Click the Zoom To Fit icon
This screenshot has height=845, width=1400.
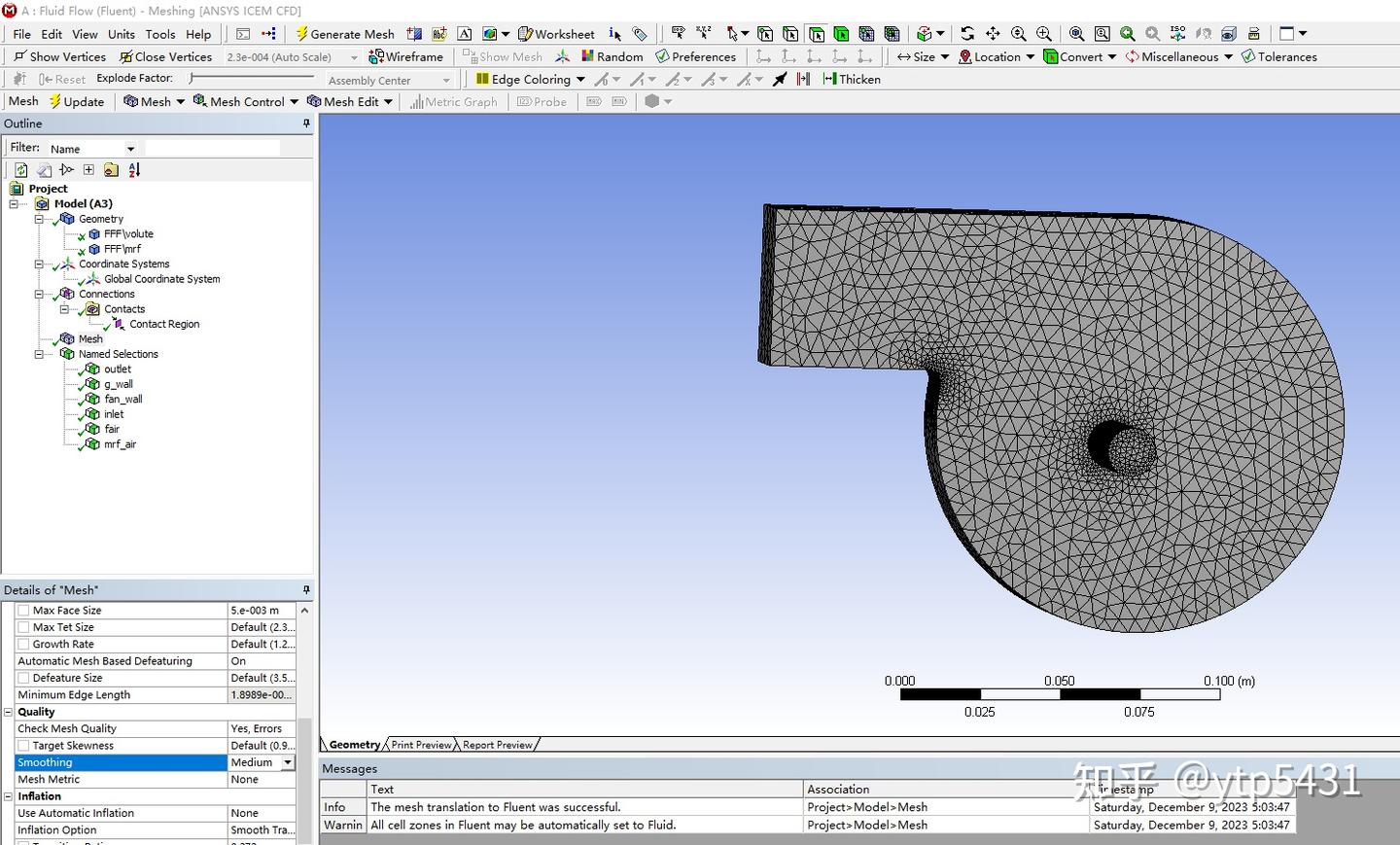[1076, 34]
